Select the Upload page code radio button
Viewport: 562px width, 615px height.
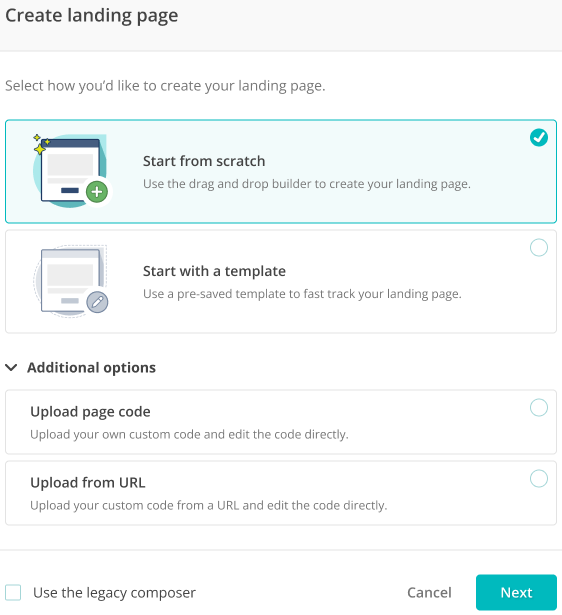[x=539, y=408]
